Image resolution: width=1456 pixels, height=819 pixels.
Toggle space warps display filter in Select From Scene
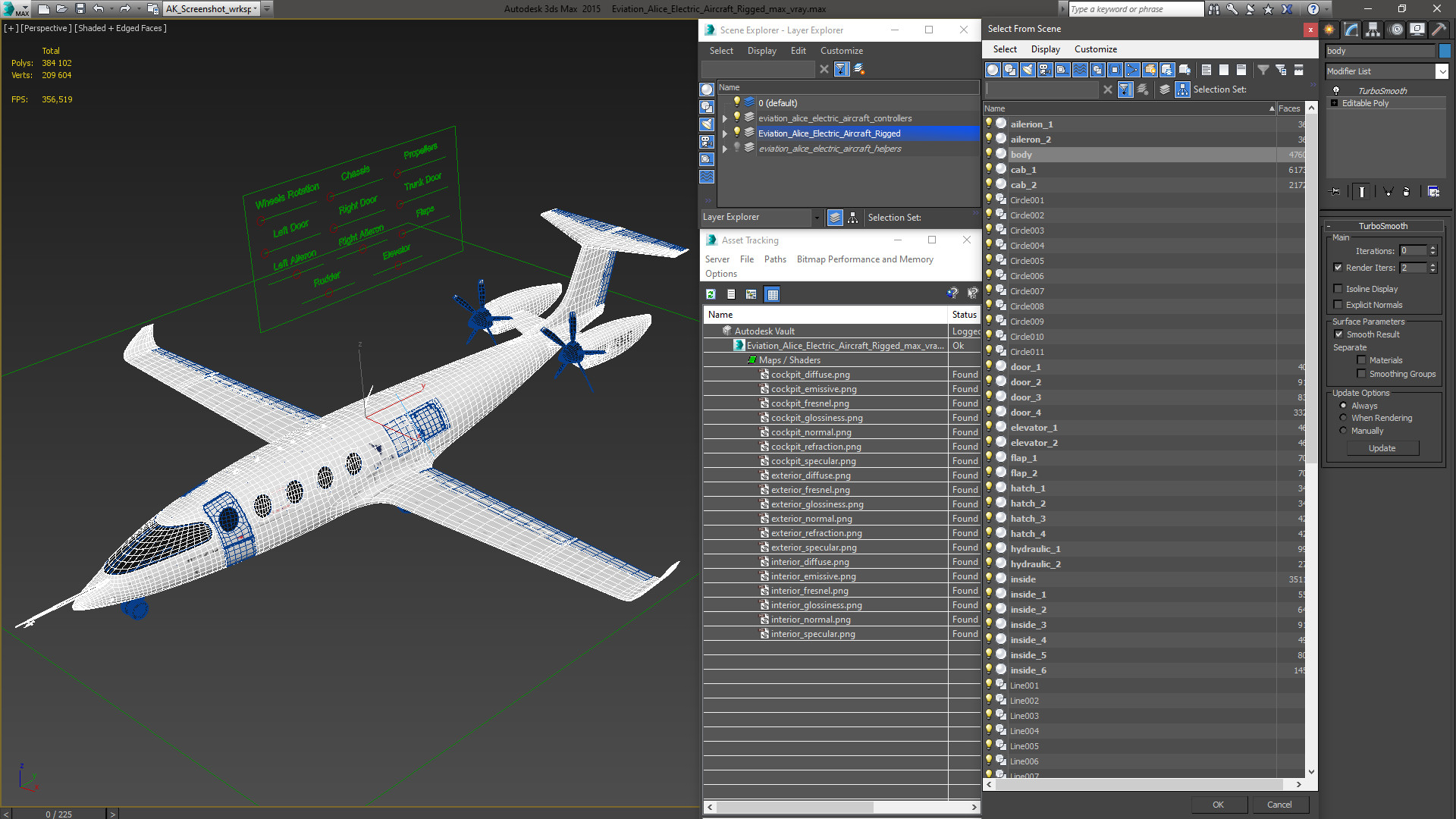pyautogui.click(x=1080, y=70)
